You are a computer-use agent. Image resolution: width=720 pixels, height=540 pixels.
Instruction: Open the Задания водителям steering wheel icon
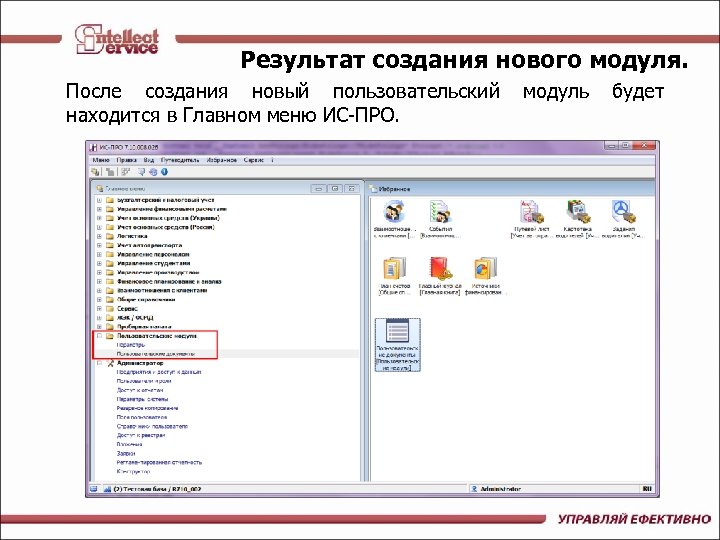[623, 212]
